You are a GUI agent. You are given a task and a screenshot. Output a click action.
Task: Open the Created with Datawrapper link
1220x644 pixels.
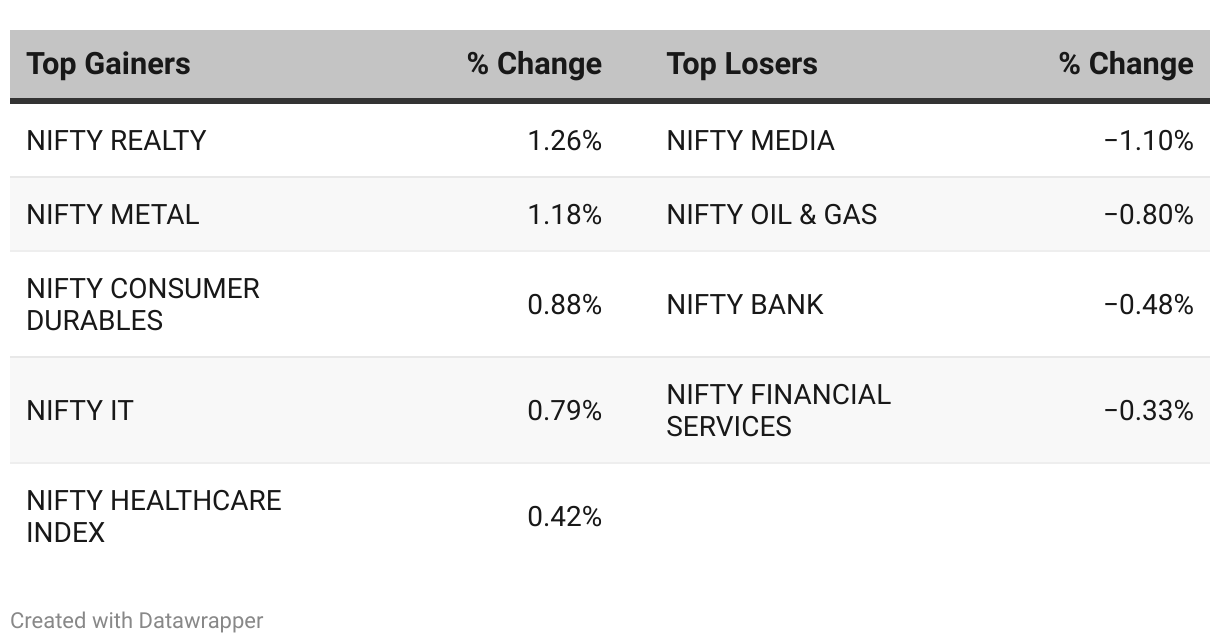pos(137,621)
